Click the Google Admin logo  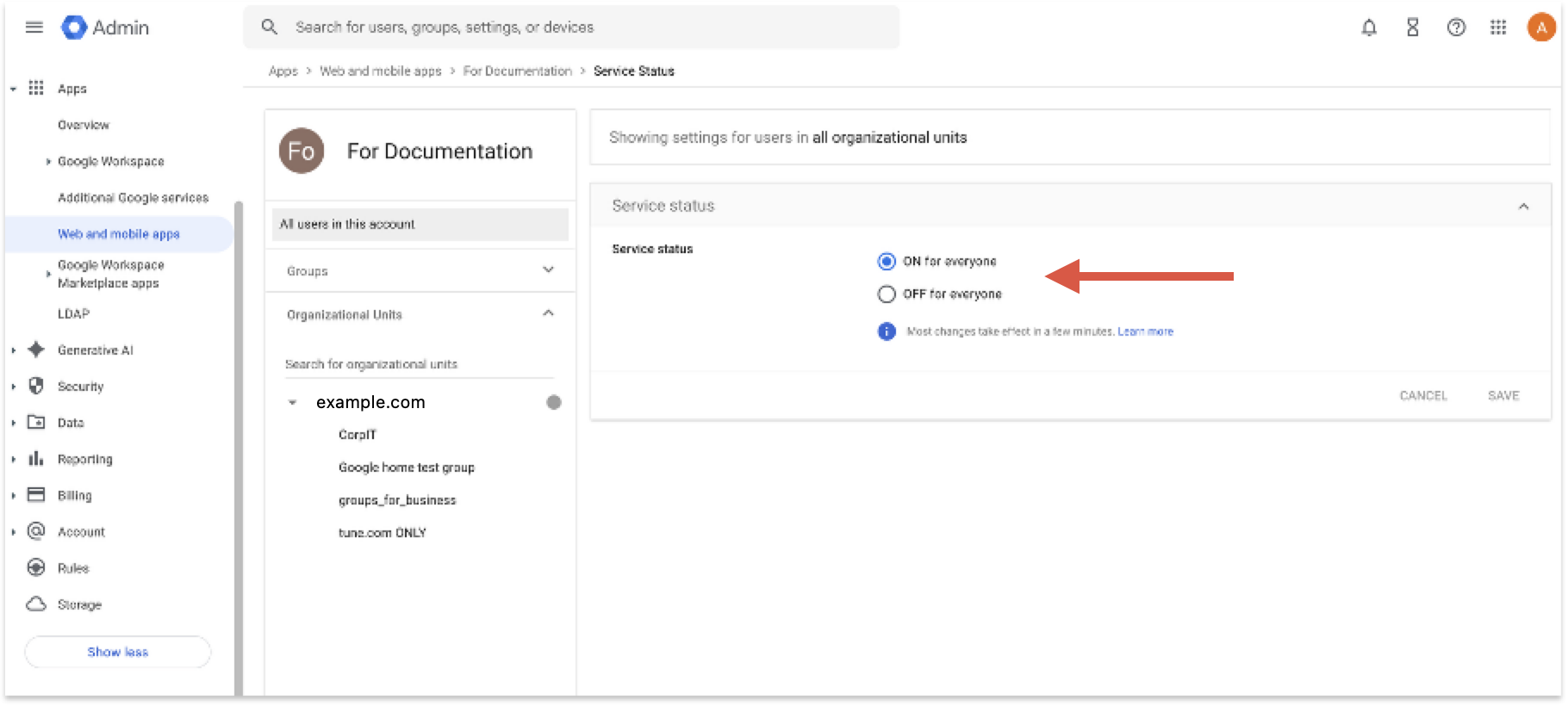pos(105,28)
